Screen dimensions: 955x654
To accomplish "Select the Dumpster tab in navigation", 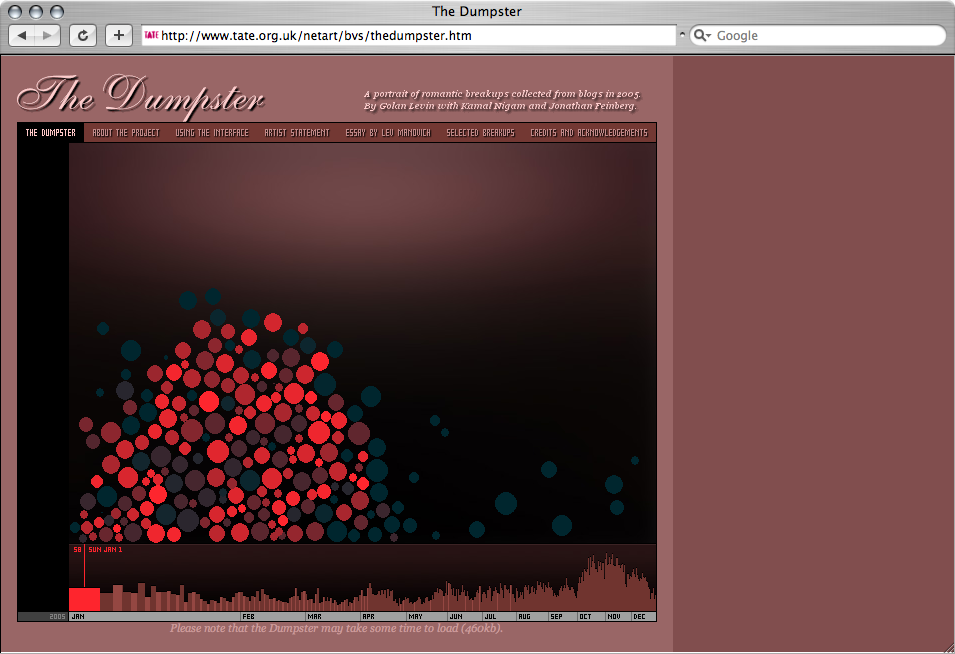I will 50,133.
